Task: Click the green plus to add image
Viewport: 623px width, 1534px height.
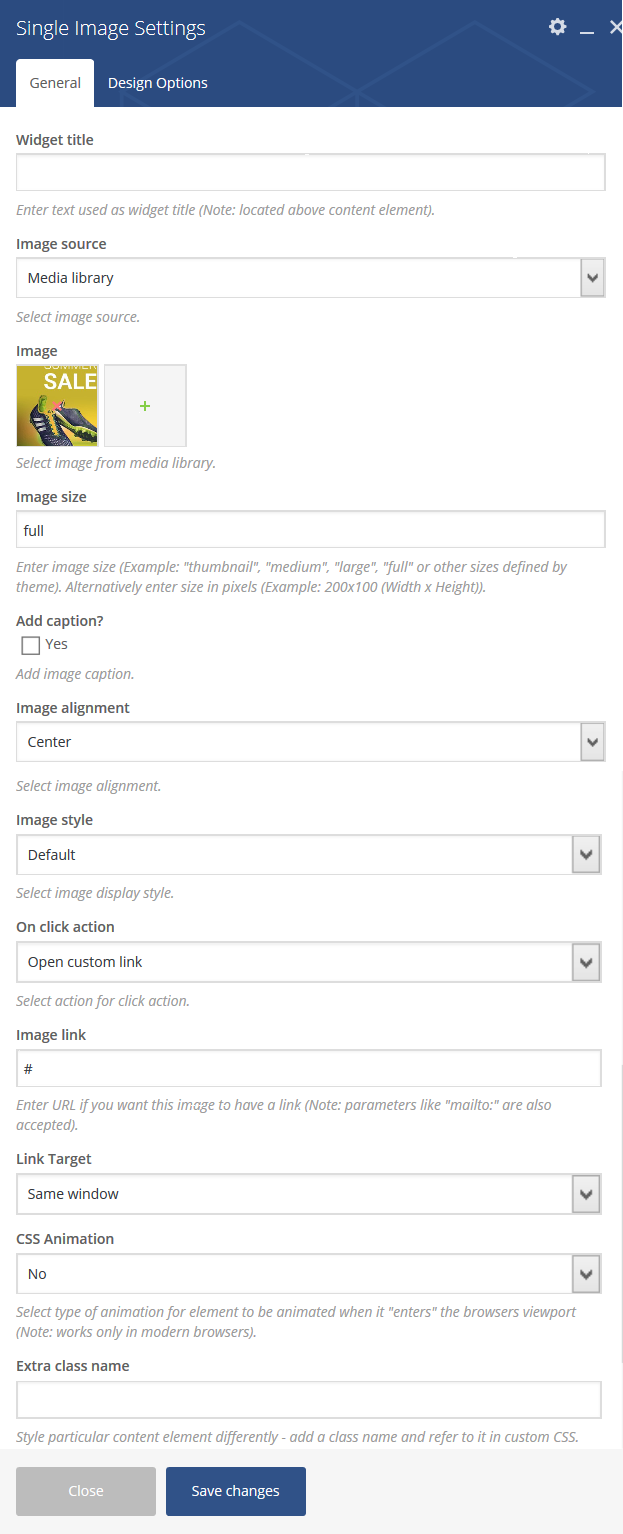Action: 145,405
